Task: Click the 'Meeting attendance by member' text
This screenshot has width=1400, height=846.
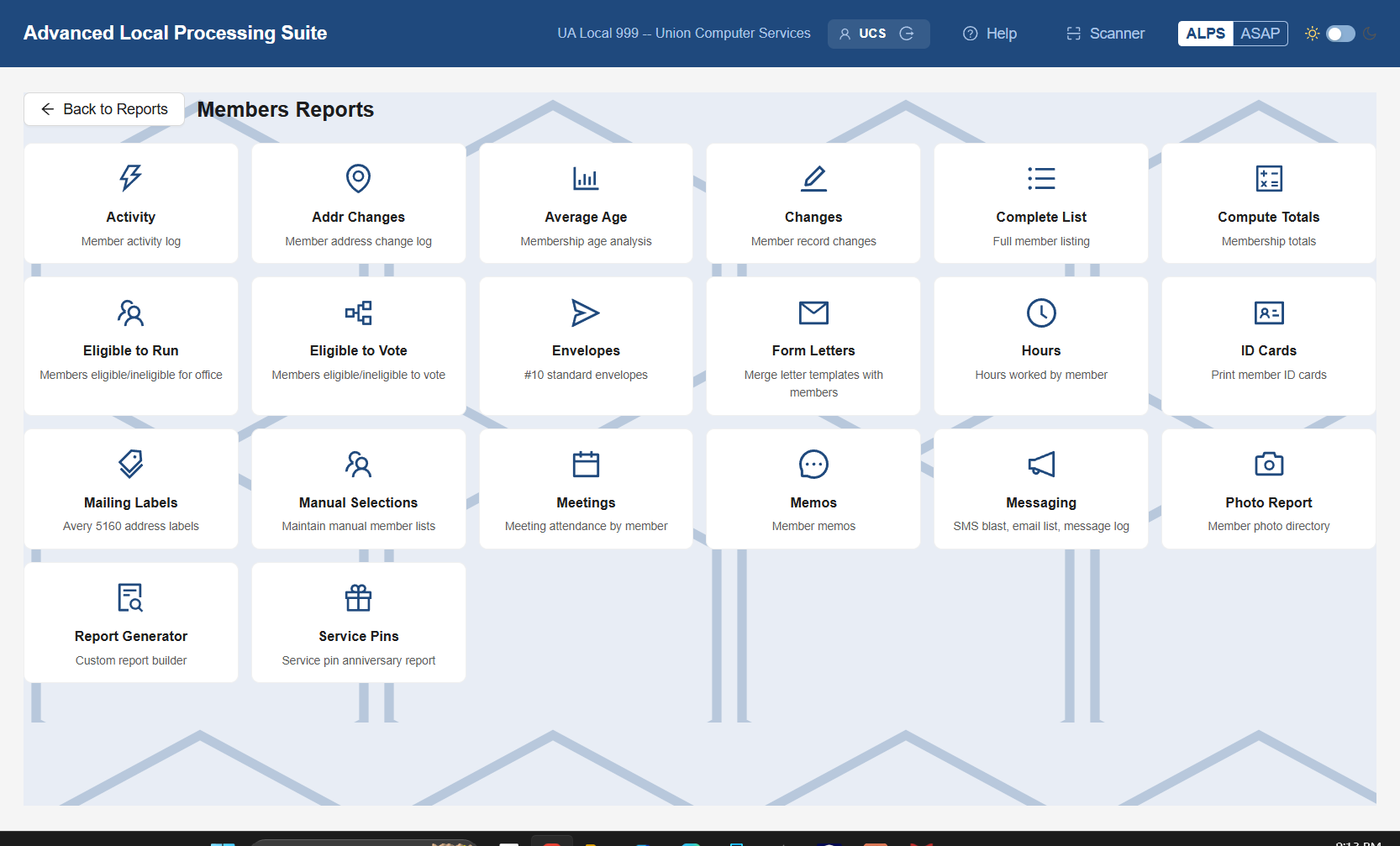Action: tap(586, 526)
